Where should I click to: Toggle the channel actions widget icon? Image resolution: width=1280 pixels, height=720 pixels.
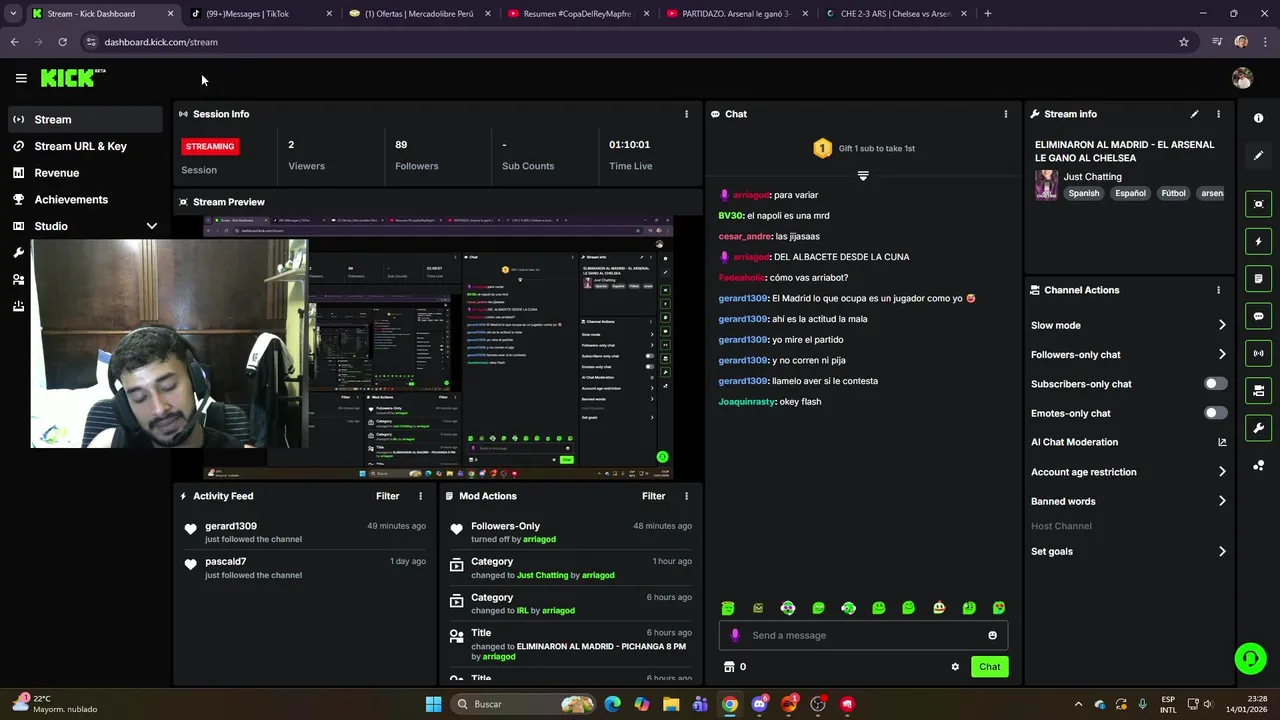pyautogui.click(x=1258, y=390)
